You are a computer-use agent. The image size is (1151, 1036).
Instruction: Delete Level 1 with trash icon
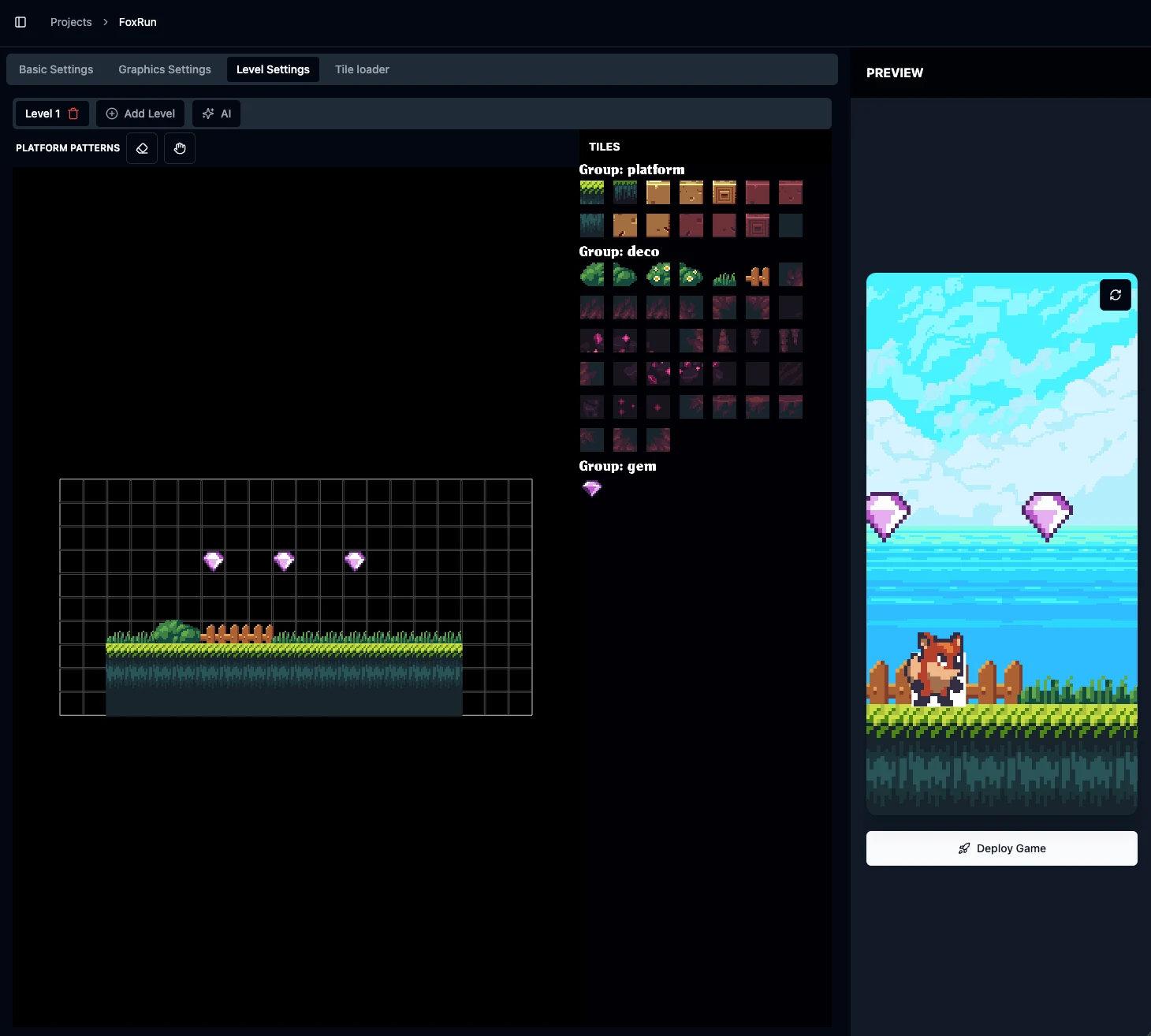73,114
